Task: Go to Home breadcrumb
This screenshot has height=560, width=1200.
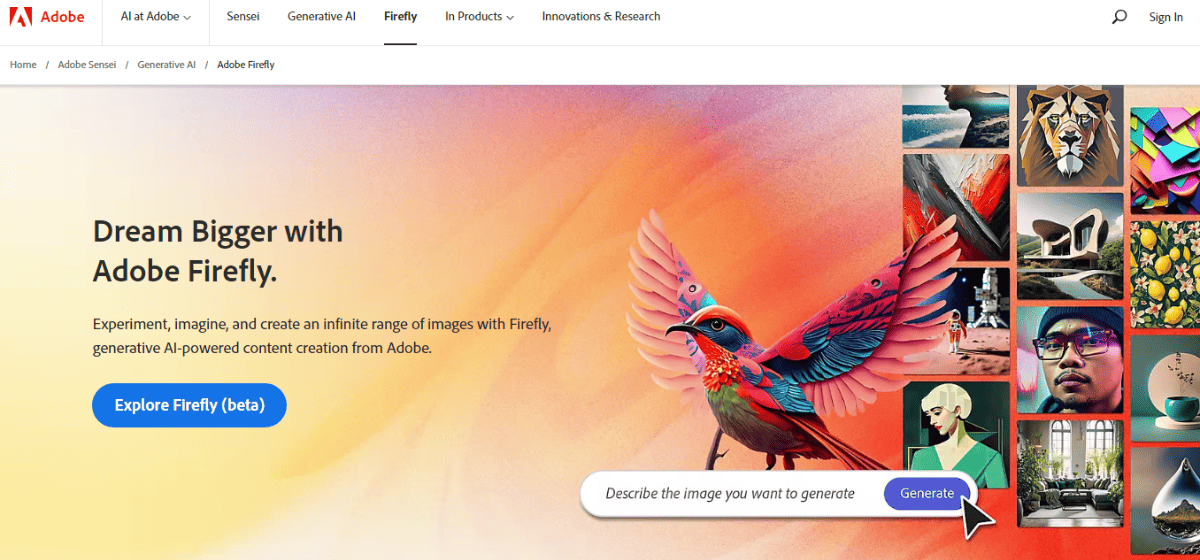Action: tap(23, 65)
